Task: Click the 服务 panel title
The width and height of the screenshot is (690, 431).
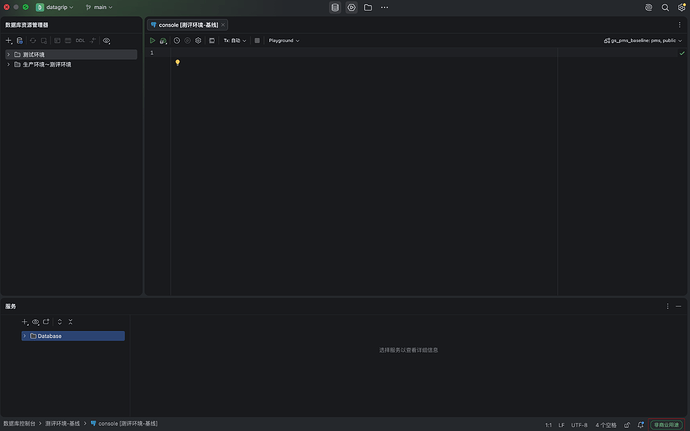Action: click(11, 306)
